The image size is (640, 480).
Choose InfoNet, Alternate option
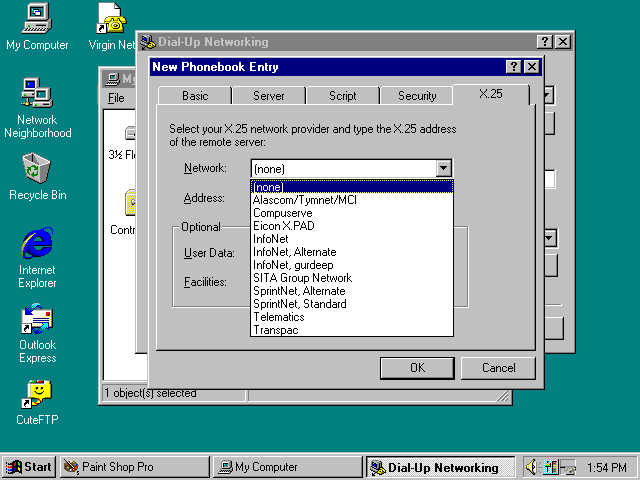352,252
